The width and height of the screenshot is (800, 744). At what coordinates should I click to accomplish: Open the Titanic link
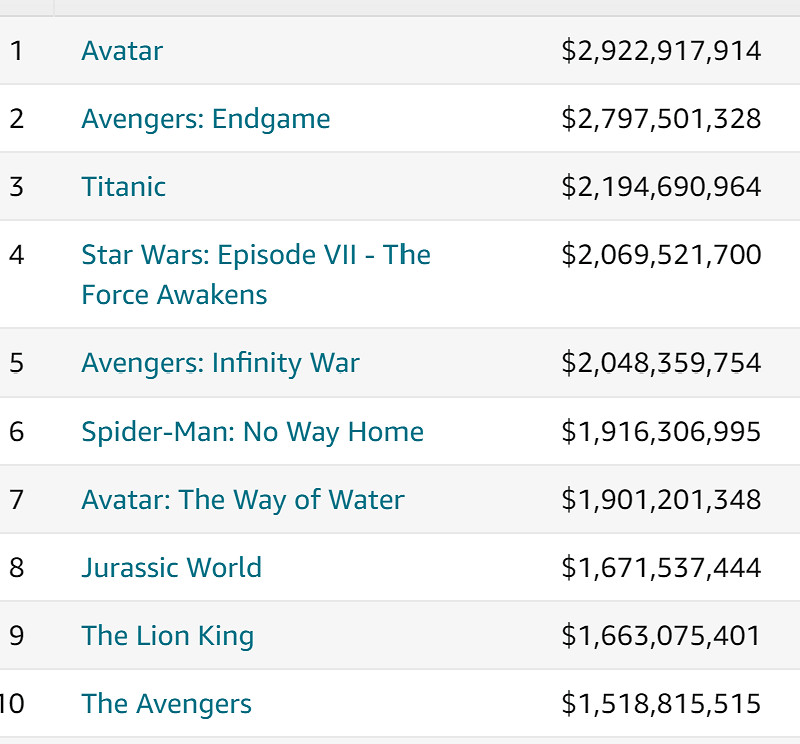[123, 187]
